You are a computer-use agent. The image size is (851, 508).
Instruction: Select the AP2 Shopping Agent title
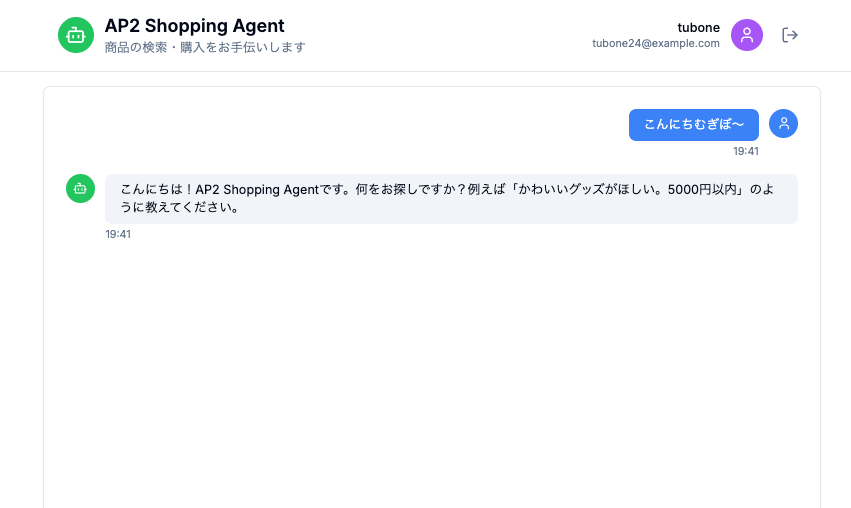tap(194, 26)
